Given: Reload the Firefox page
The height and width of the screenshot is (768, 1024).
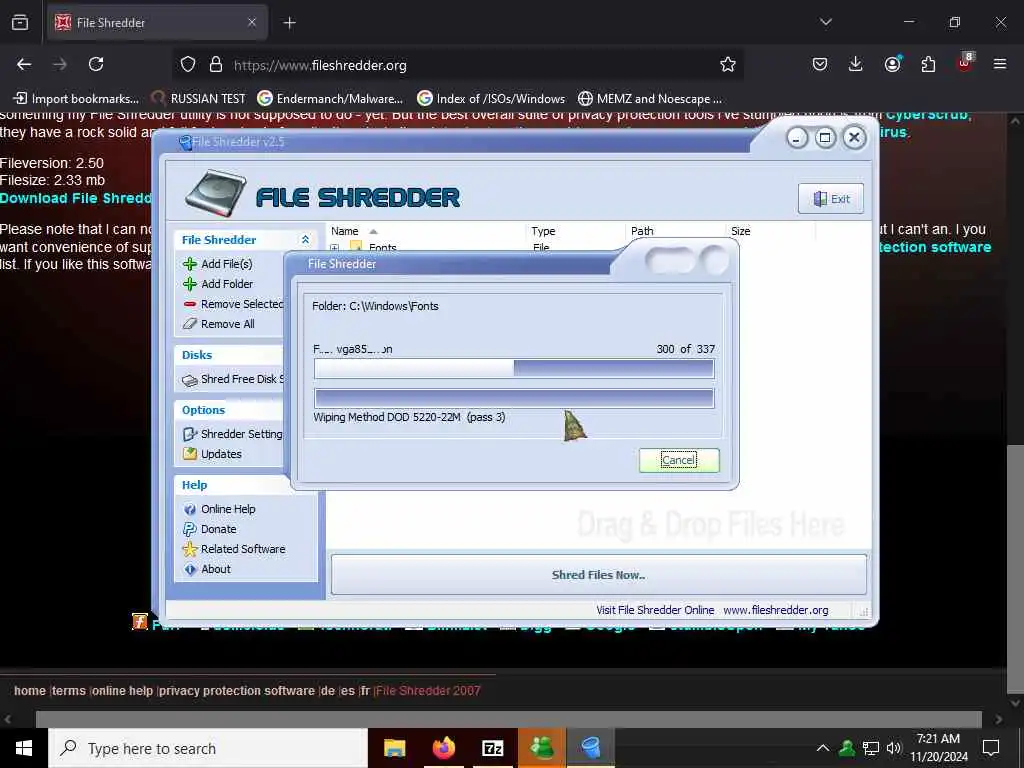Looking at the screenshot, I should pos(96,64).
